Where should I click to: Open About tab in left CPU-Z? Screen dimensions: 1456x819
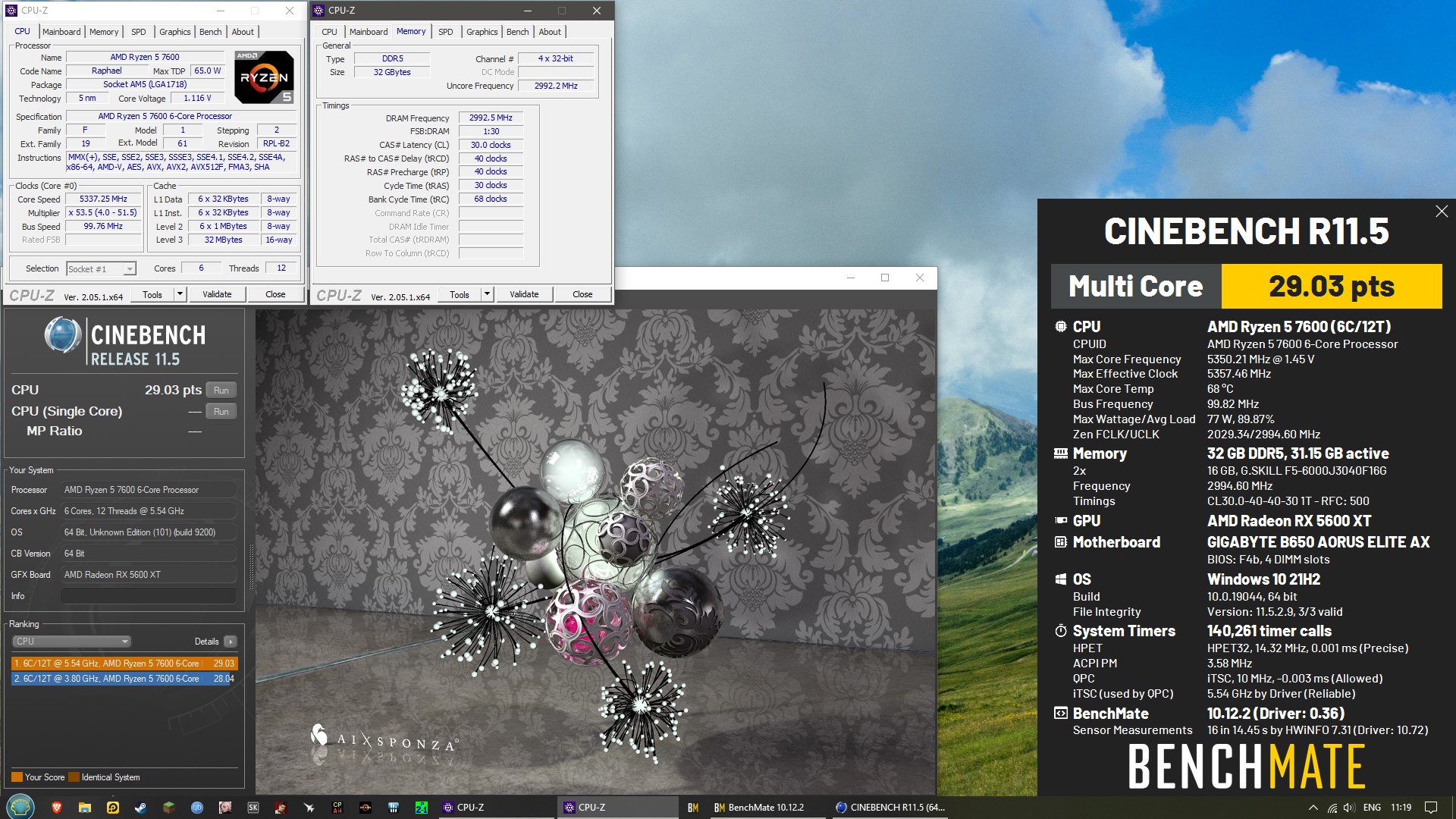pos(243,32)
